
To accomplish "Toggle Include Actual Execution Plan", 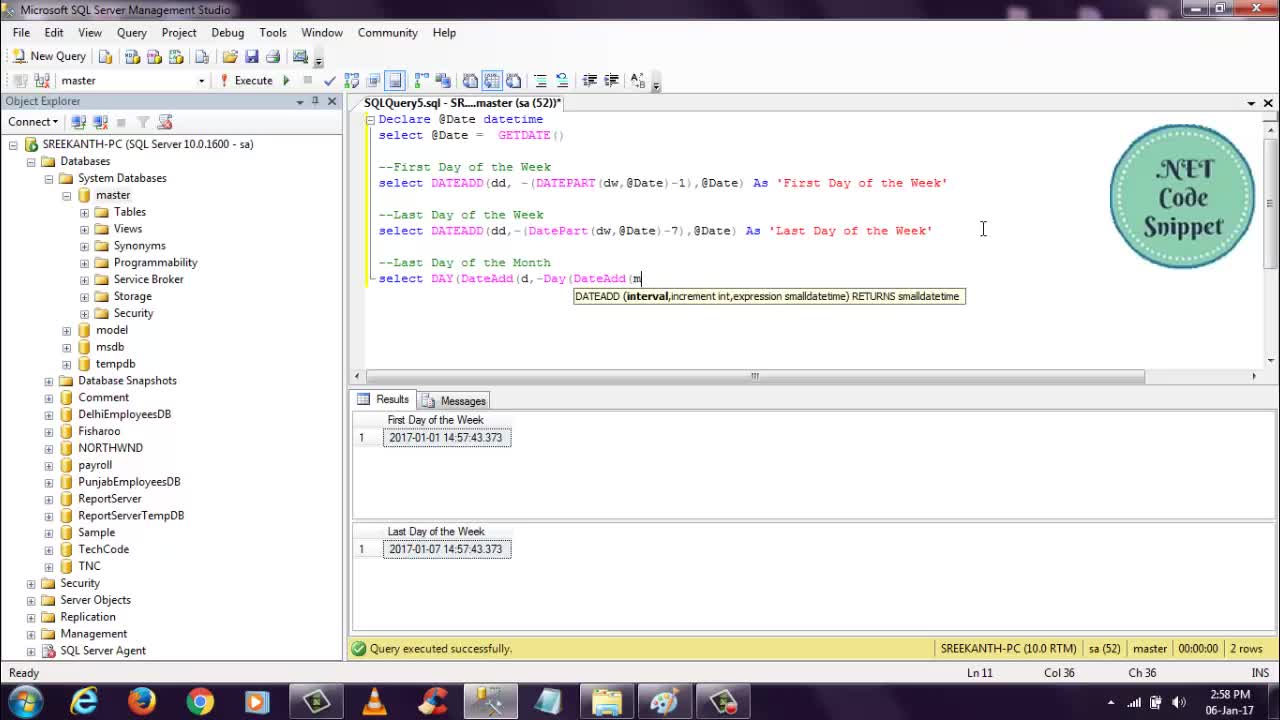I will click(x=421, y=80).
